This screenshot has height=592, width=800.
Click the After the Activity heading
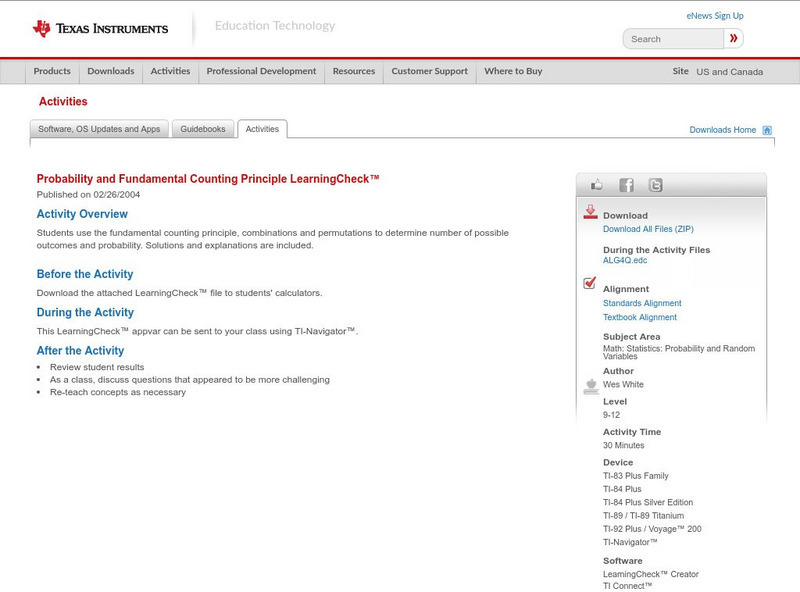tap(80, 351)
